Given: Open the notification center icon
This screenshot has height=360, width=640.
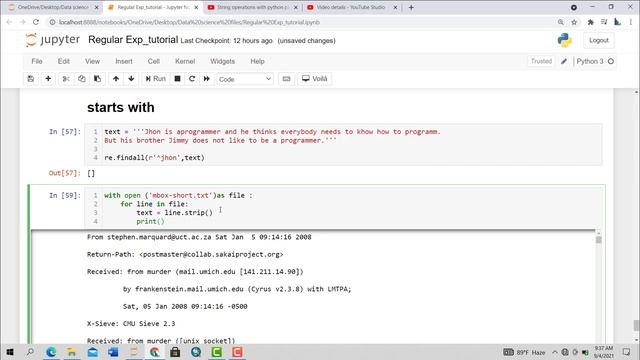Looking at the screenshot, I should [x=627, y=352].
